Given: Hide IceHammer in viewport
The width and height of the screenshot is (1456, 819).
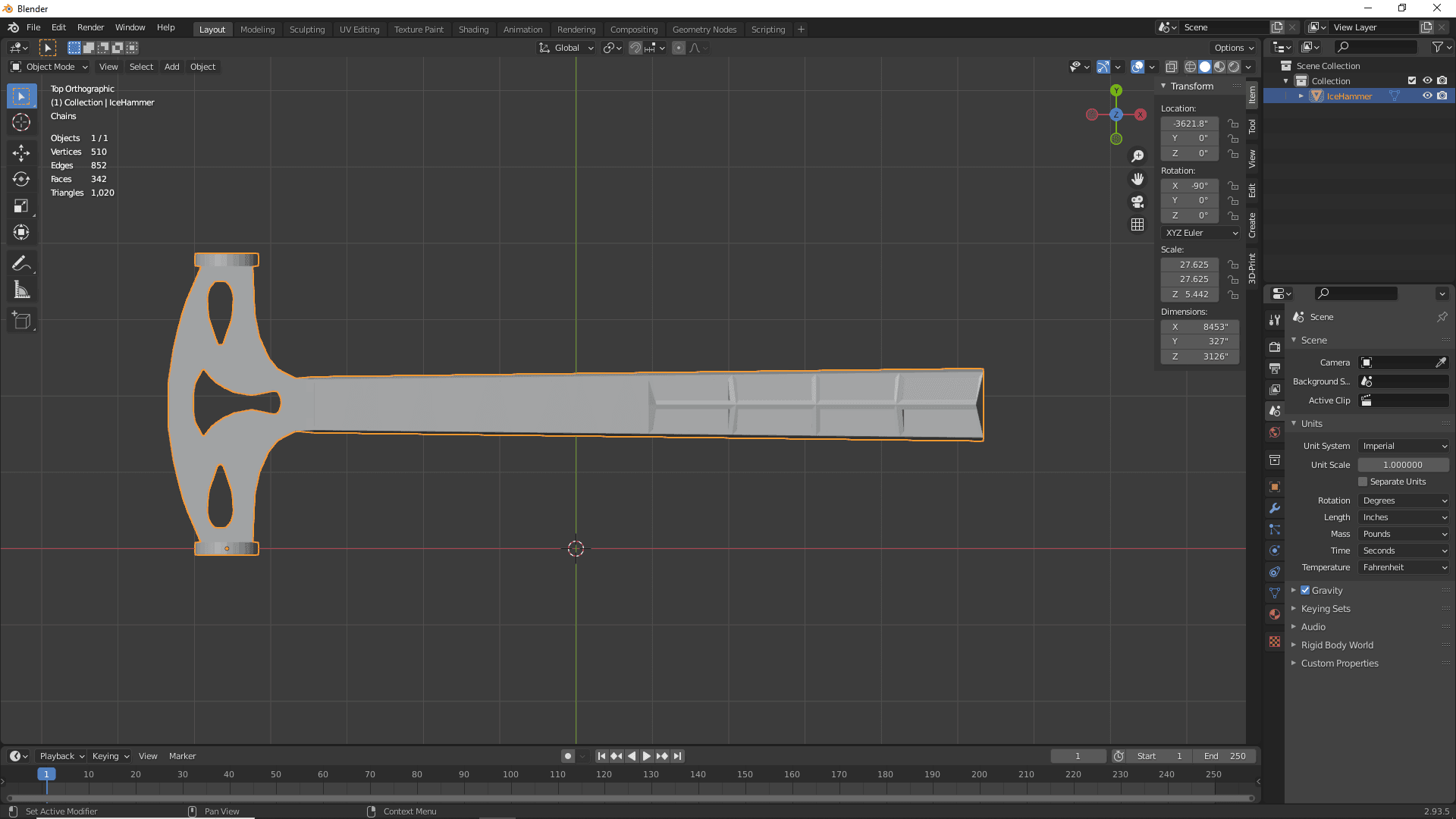Looking at the screenshot, I should (1427, 96).
